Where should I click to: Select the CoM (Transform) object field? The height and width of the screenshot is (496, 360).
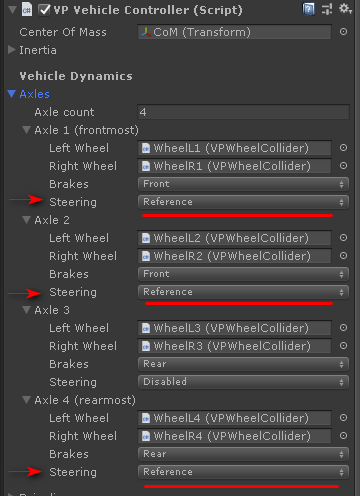tap(234, 32)
